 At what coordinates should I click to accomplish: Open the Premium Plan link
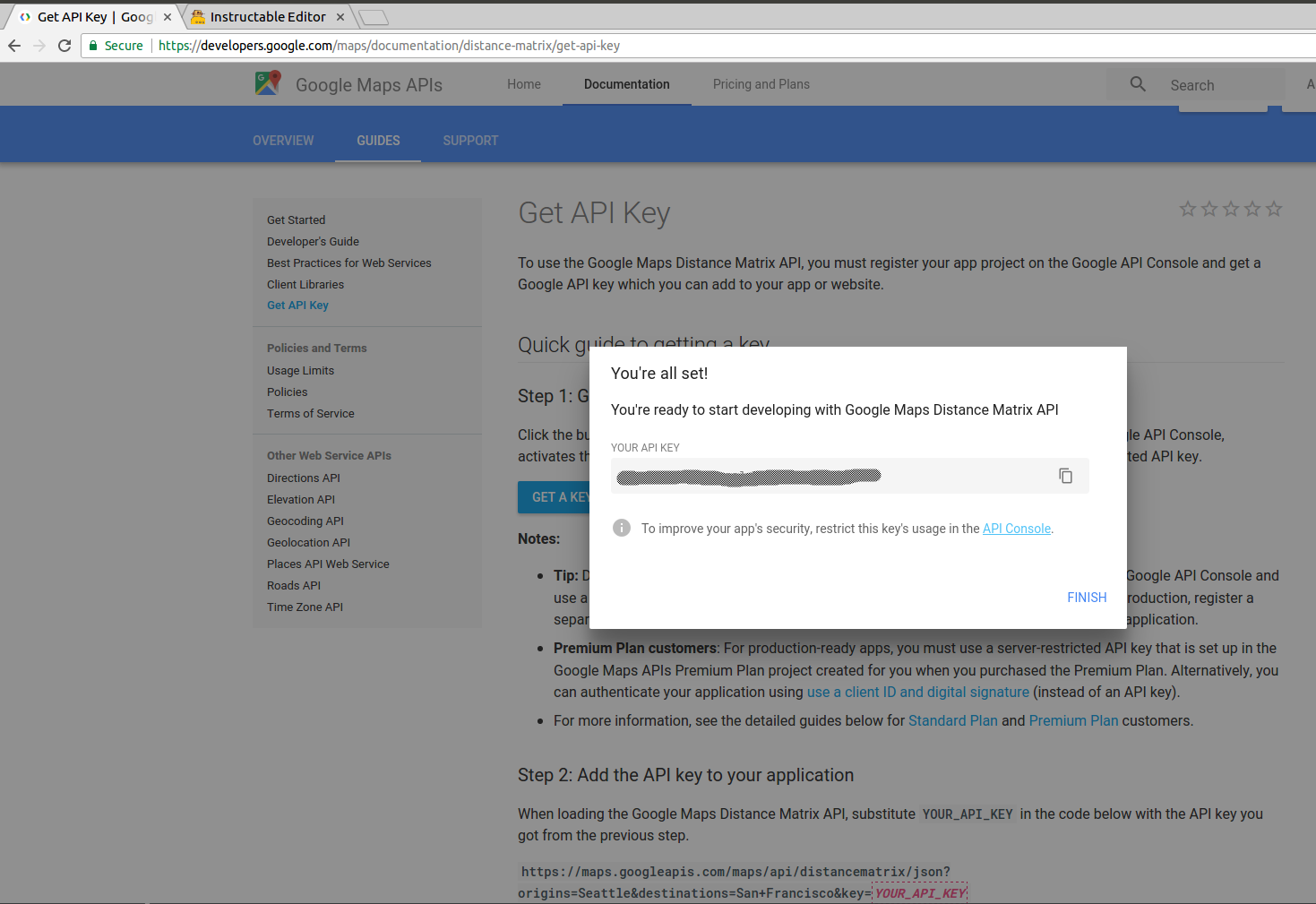click(1073, 720)
